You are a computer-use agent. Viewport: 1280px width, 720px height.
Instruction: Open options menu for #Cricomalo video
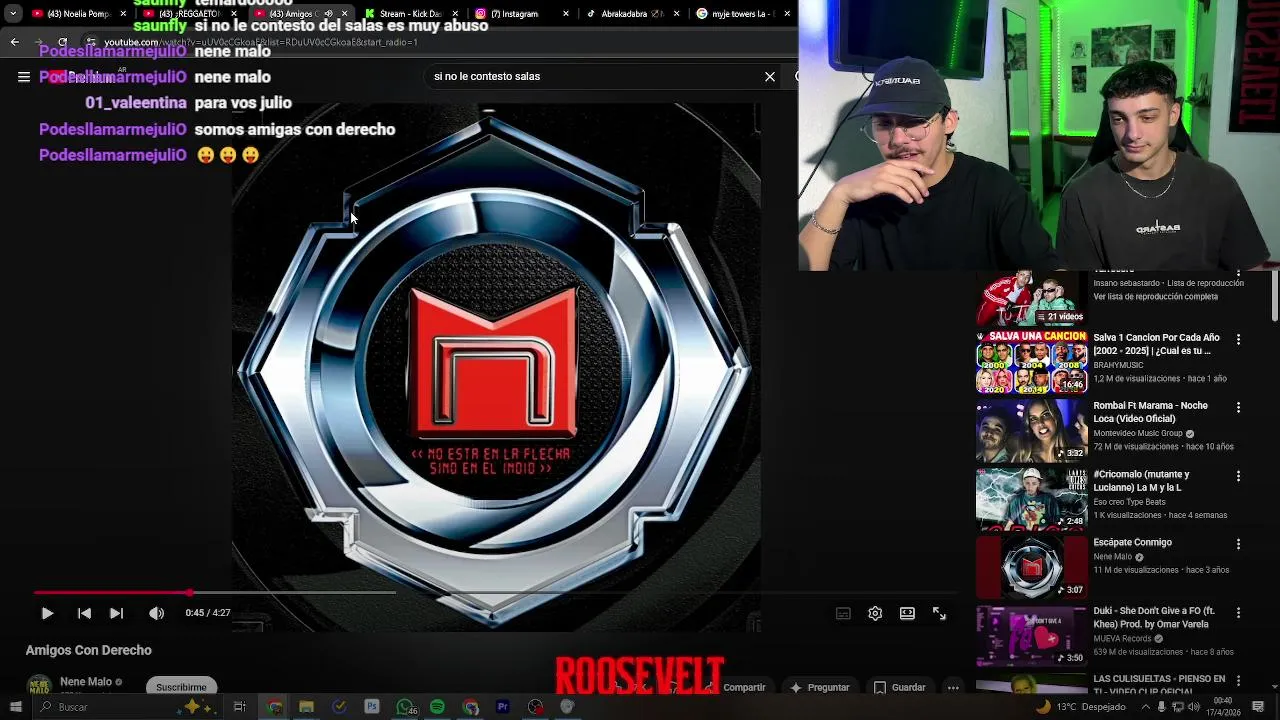coord(1238,476)
